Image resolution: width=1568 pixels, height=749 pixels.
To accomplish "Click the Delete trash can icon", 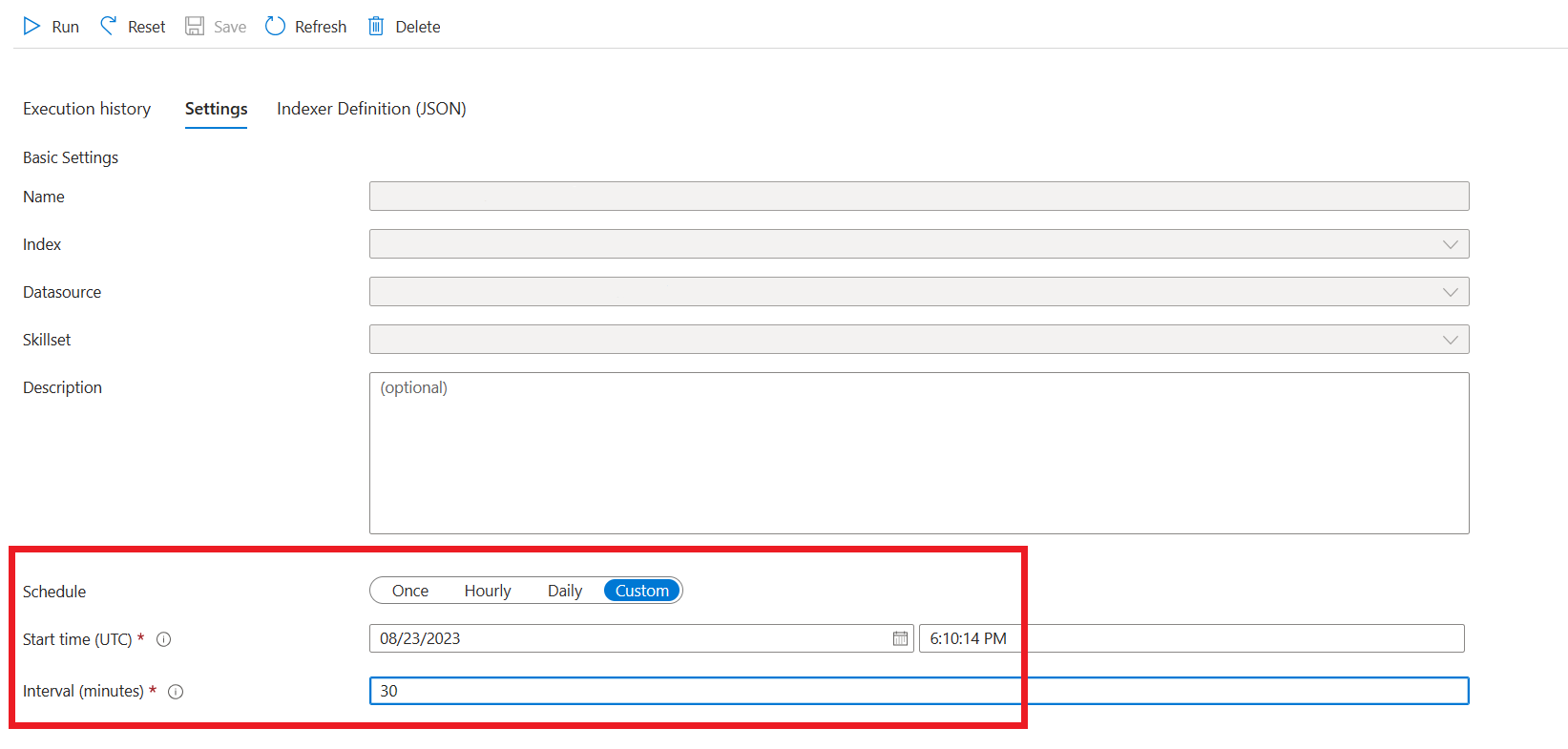I will pos(376,26).
